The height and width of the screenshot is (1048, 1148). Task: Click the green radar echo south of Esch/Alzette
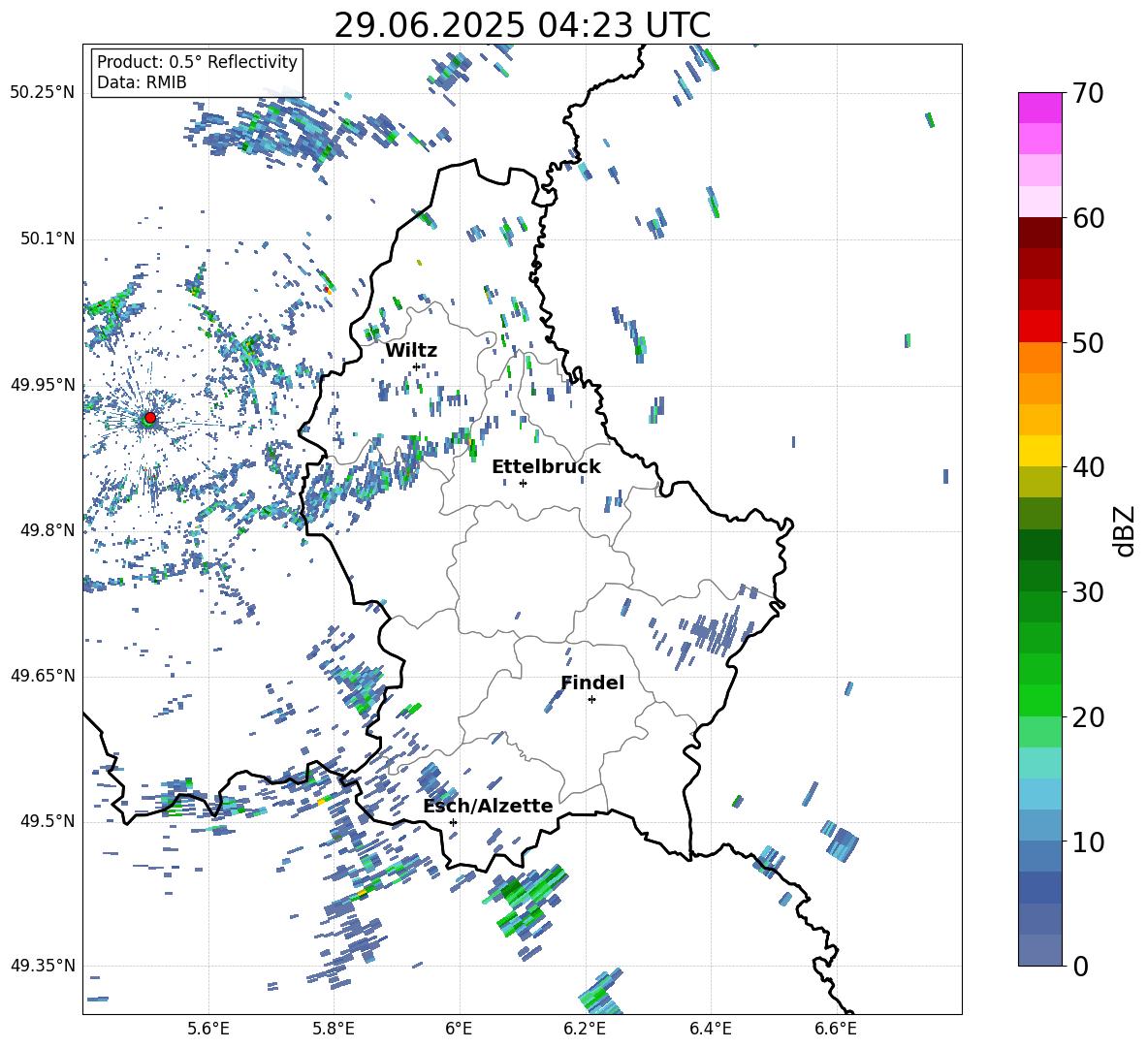pos(526,902)
